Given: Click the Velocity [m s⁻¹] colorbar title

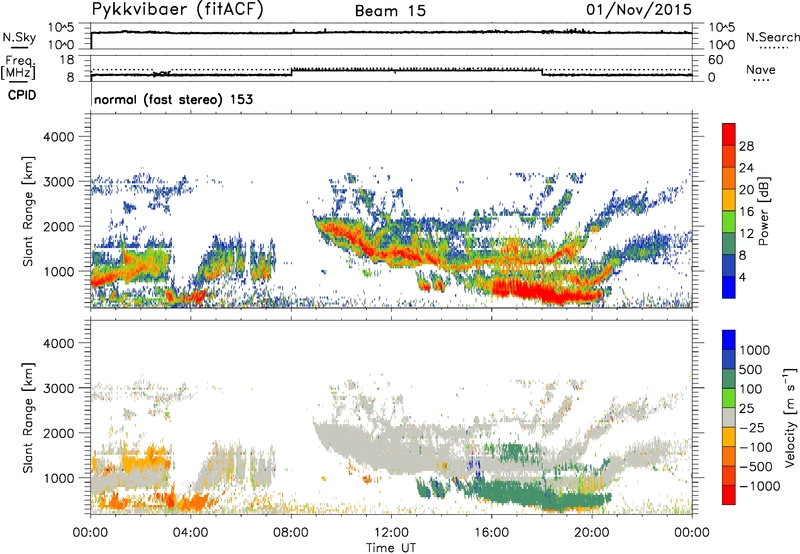Looking at the screenshot, I should 790,417.
